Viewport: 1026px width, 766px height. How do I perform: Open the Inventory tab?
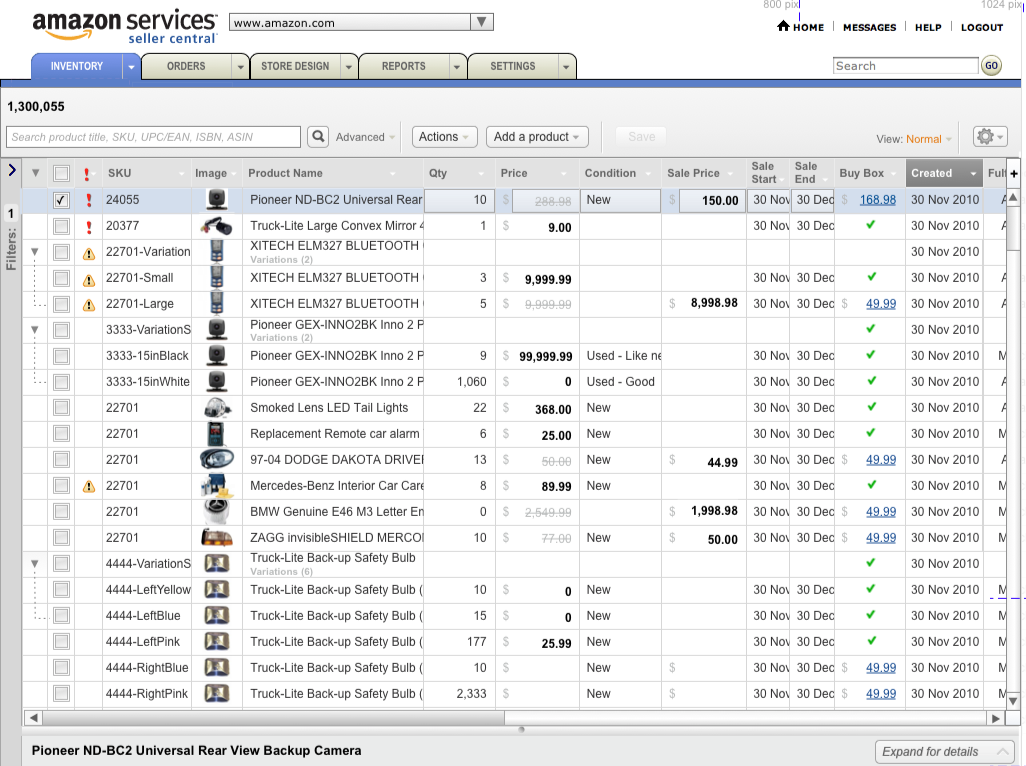(77, 66)
